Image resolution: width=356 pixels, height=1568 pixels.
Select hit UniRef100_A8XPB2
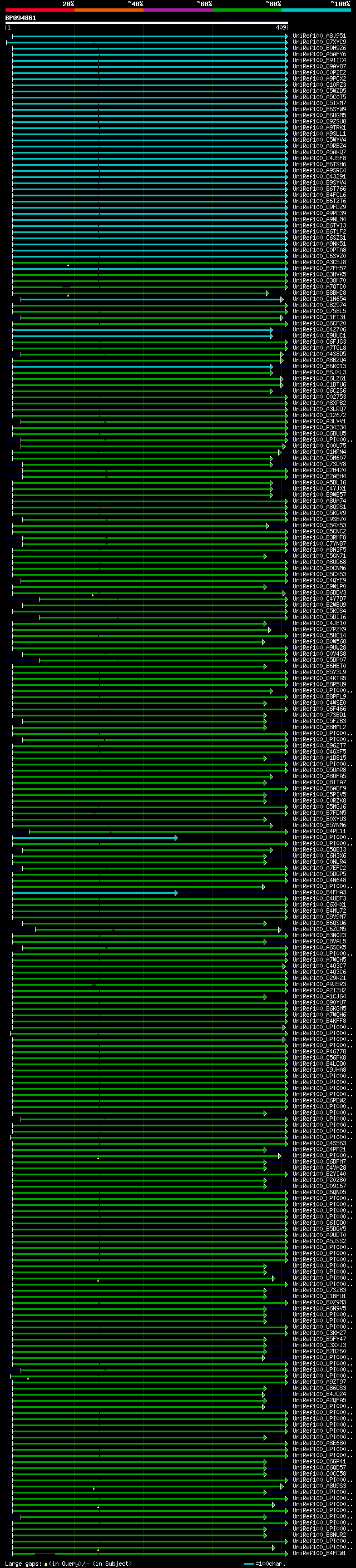[x=319, y=403]
